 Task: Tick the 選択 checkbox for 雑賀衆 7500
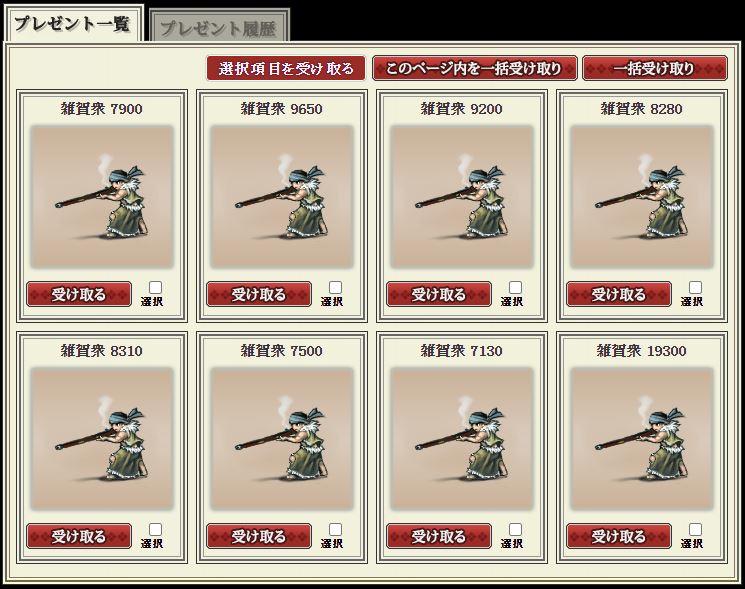click(335, 530)
